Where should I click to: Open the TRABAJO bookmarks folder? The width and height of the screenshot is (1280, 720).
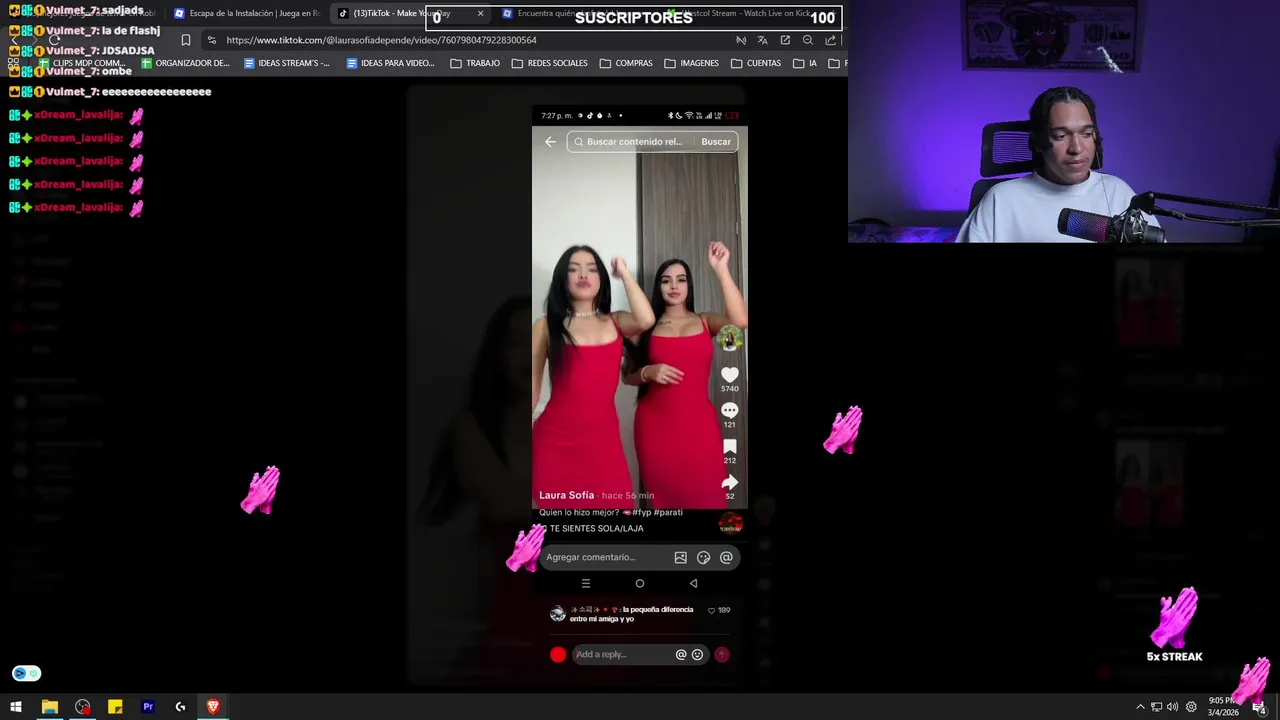pyautogui.click(x=475, y=63)
